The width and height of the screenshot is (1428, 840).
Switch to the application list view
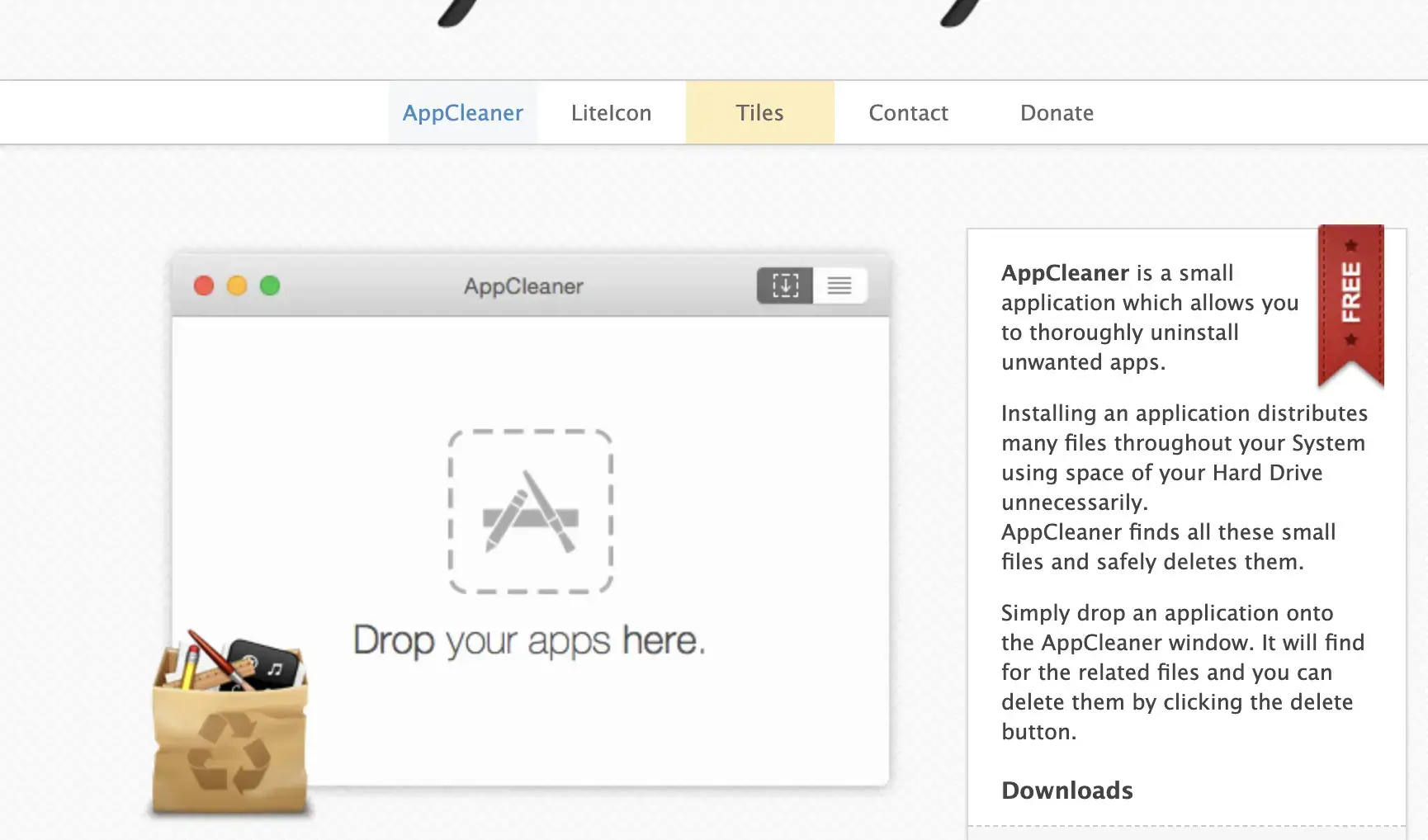839,286
